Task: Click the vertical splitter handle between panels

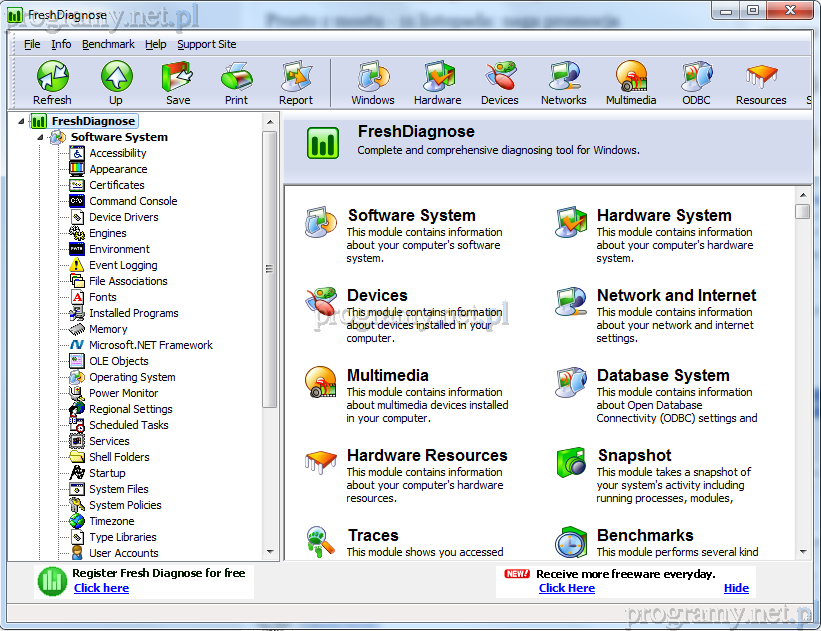Action: [268, 268]
